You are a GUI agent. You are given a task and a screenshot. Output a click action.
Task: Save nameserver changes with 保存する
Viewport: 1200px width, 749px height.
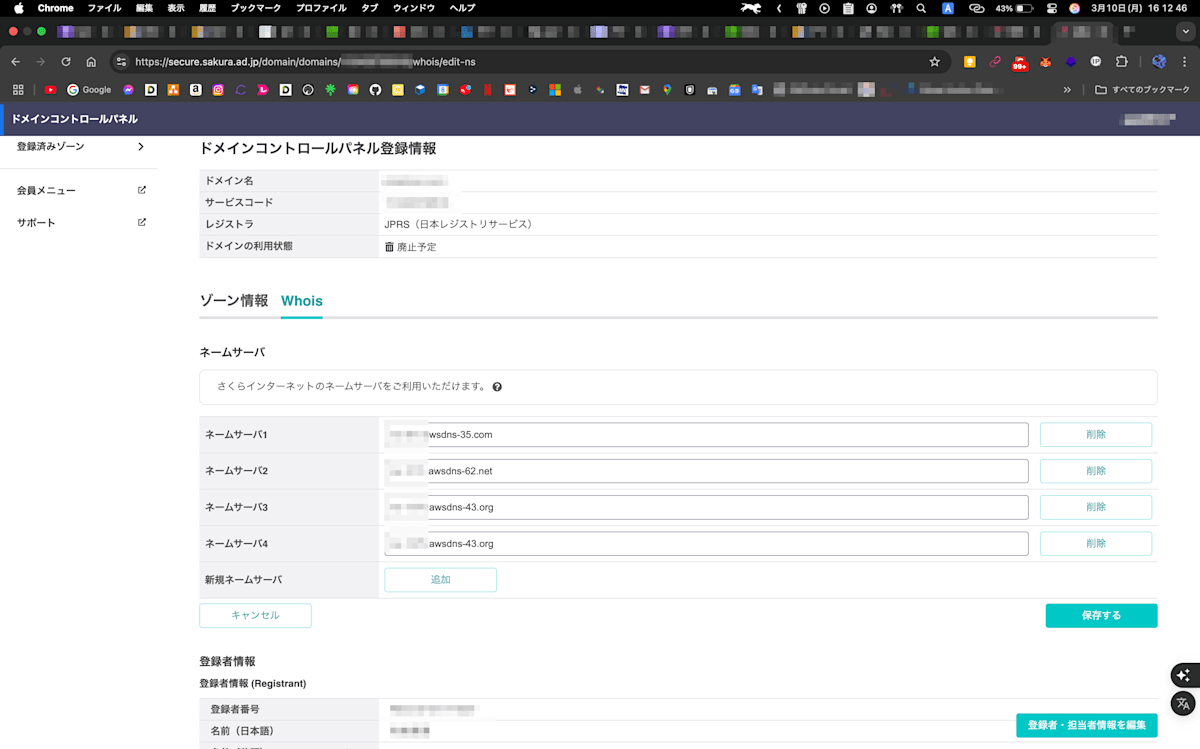pos(1101,615)
